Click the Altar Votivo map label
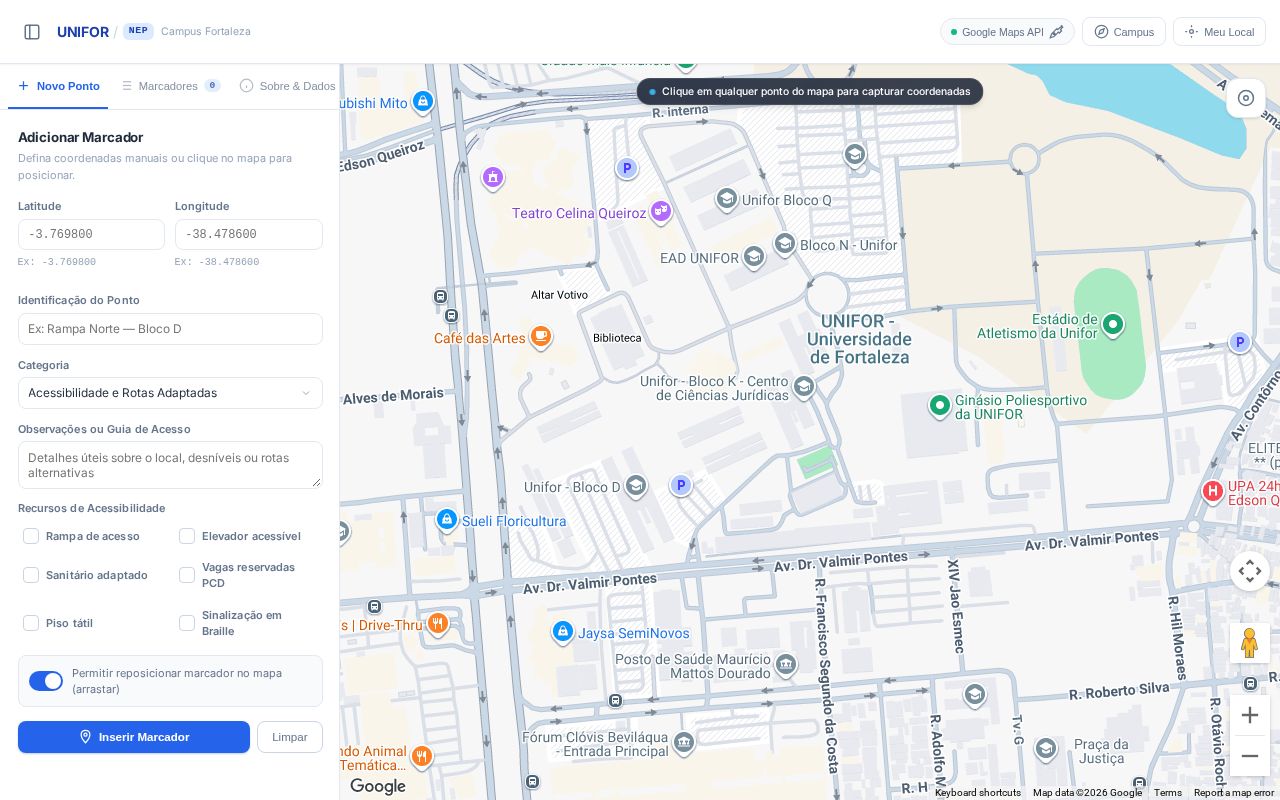Viewport: 1280px width, 800px height. (559, 295)
